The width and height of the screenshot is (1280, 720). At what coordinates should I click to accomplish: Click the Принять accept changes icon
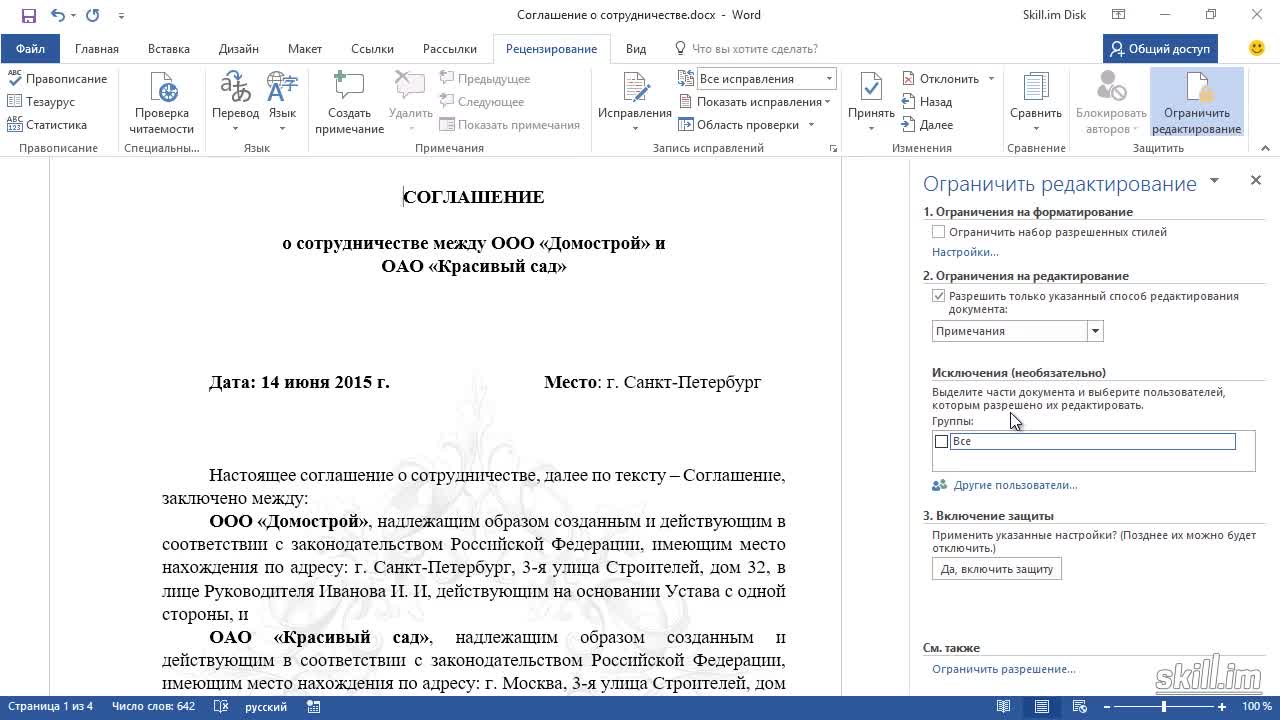pos(871,88)
